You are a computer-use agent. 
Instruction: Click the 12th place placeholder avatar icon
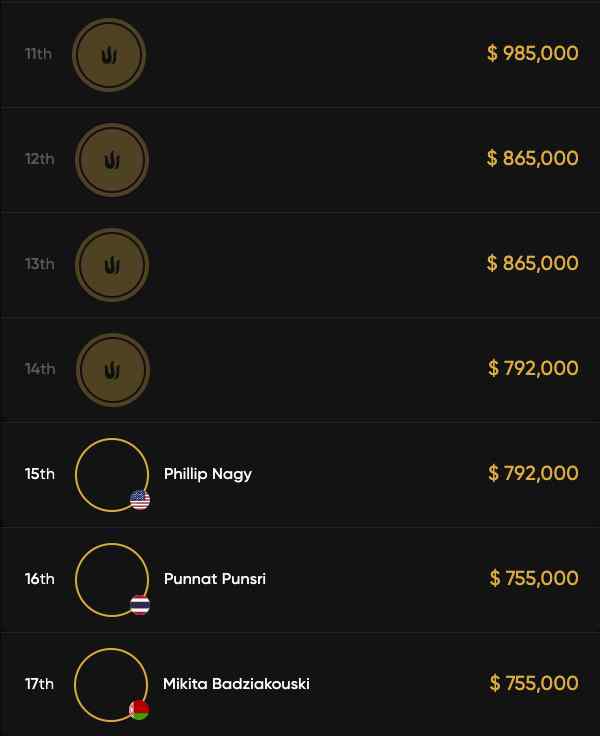[x=111, y=159]
